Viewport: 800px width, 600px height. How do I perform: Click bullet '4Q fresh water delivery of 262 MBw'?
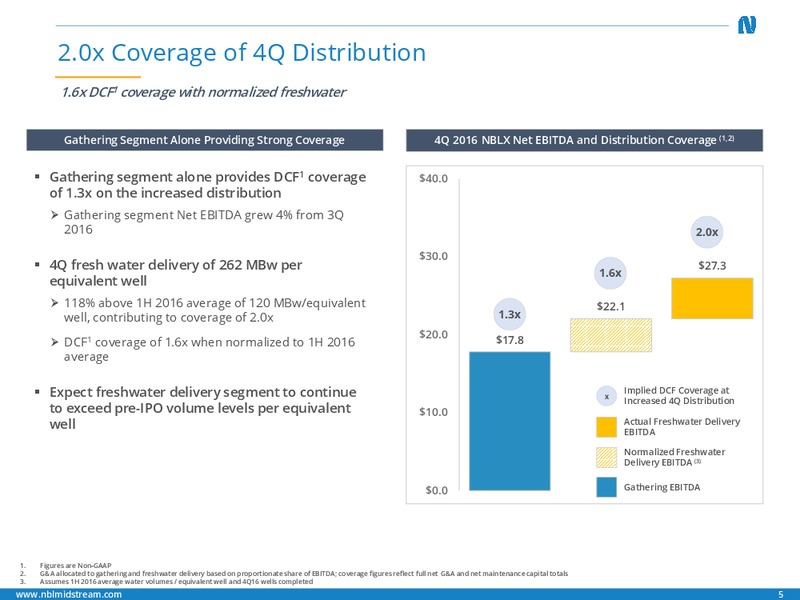[176, 273]
